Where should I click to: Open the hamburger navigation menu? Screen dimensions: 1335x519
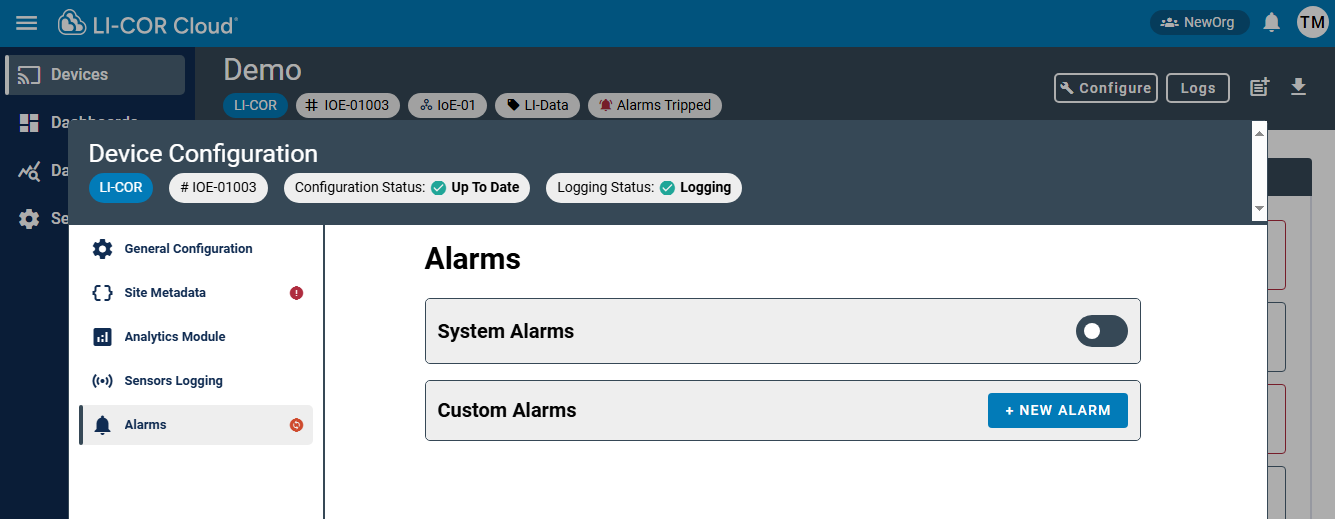pos(27,23)
